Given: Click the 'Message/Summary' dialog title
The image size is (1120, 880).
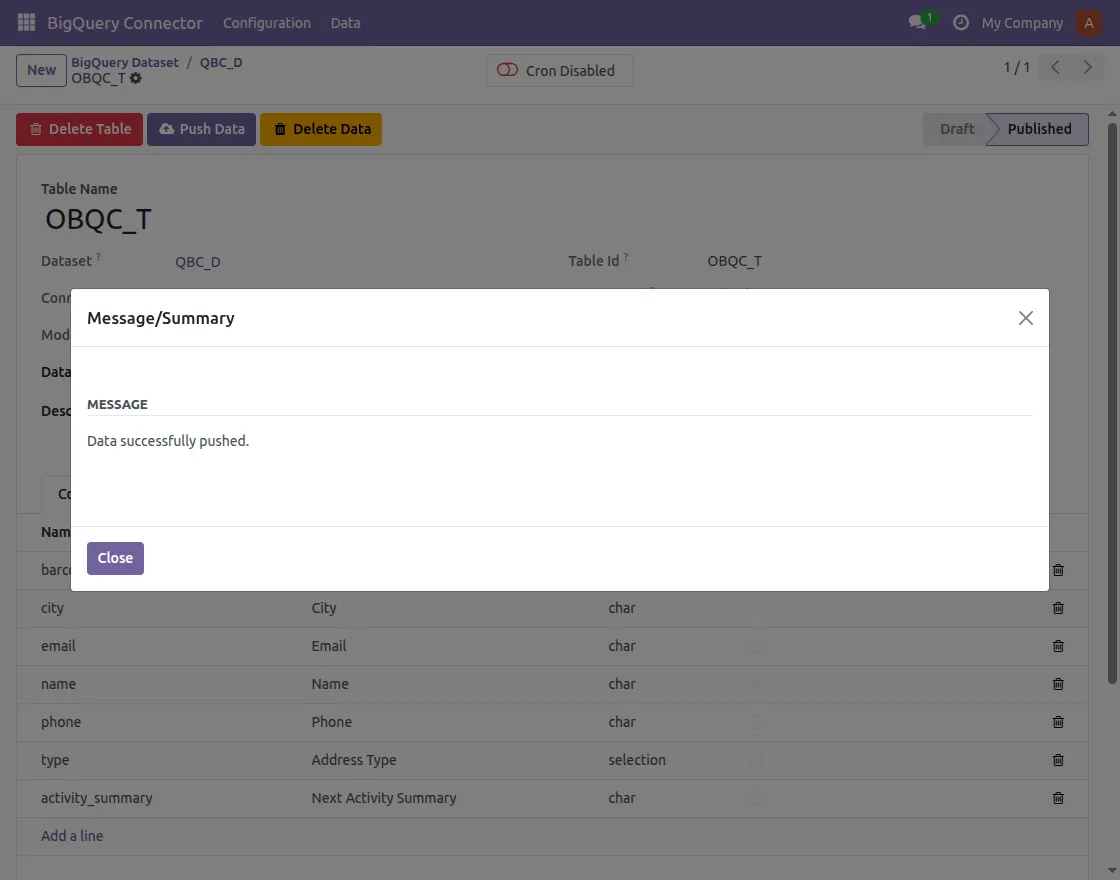Looking at the screenshot, I should (x=161, y=318).
